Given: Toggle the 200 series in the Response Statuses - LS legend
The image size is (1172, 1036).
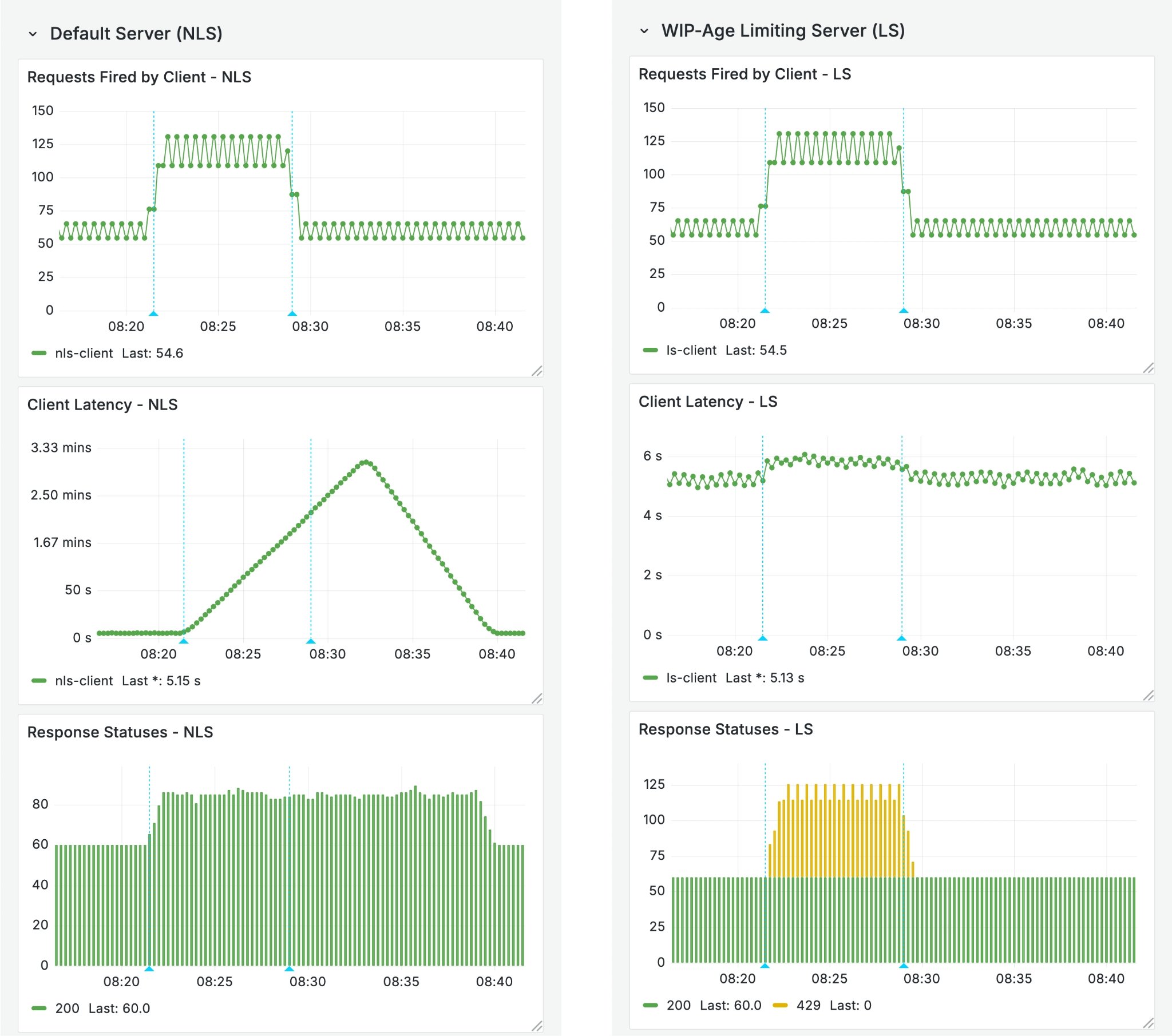Looking at the screenshot, I should [x=678, y=1005].
